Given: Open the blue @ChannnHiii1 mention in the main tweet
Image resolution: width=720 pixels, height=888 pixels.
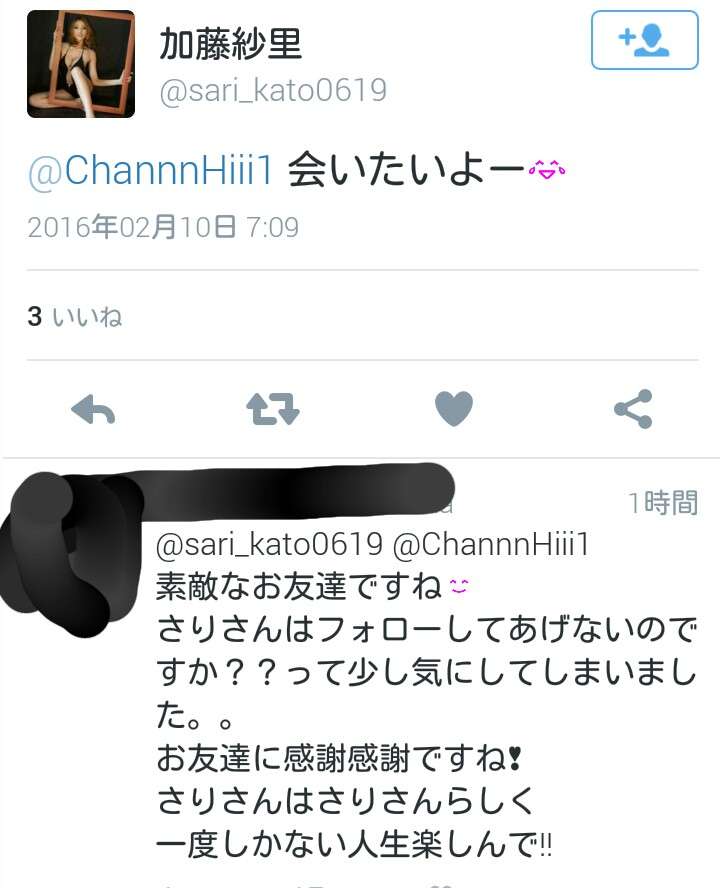Looking at the screenshot, I should [150, 169].
